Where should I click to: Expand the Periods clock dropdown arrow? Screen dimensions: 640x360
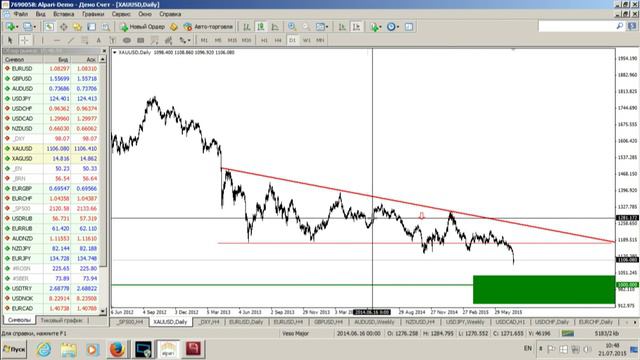coord(398,27)
